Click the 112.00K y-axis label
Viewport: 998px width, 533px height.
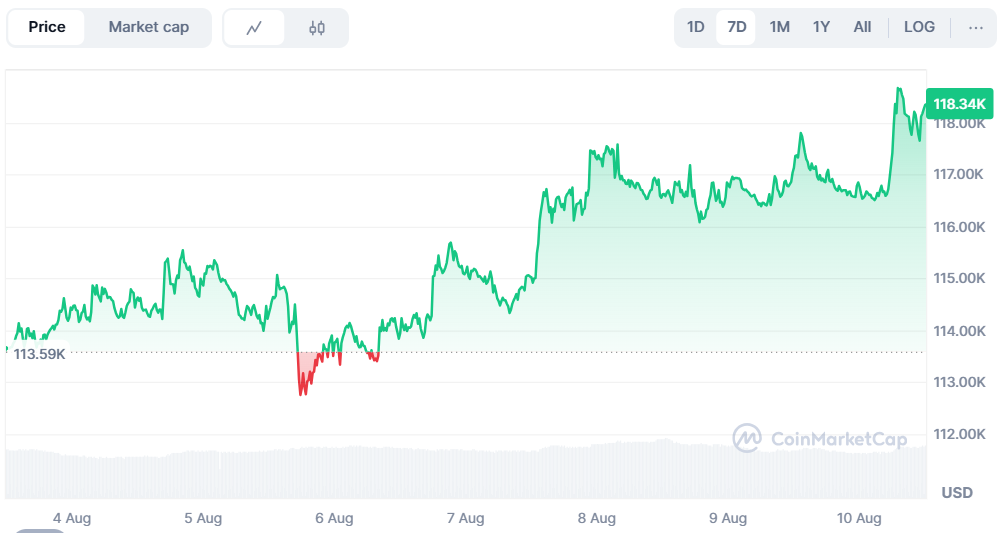pos(959,434)
